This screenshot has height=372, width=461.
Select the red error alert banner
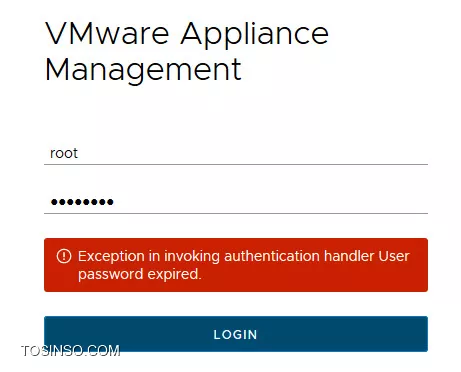(236, 265)
